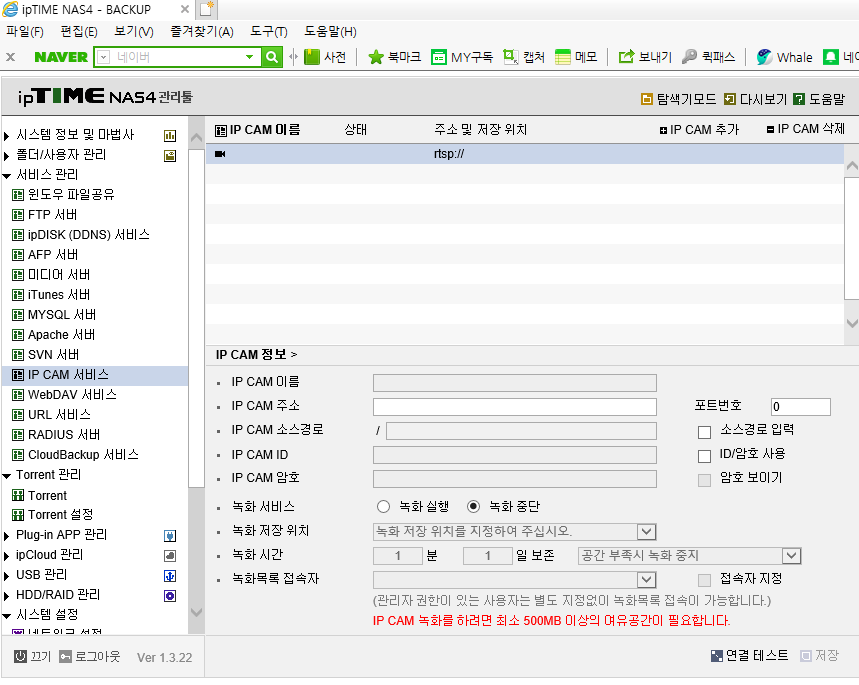This screenshot has width=859, height=685.
Task: Click IP CAM 삭제 to delete camera
Action: [806, 129]
